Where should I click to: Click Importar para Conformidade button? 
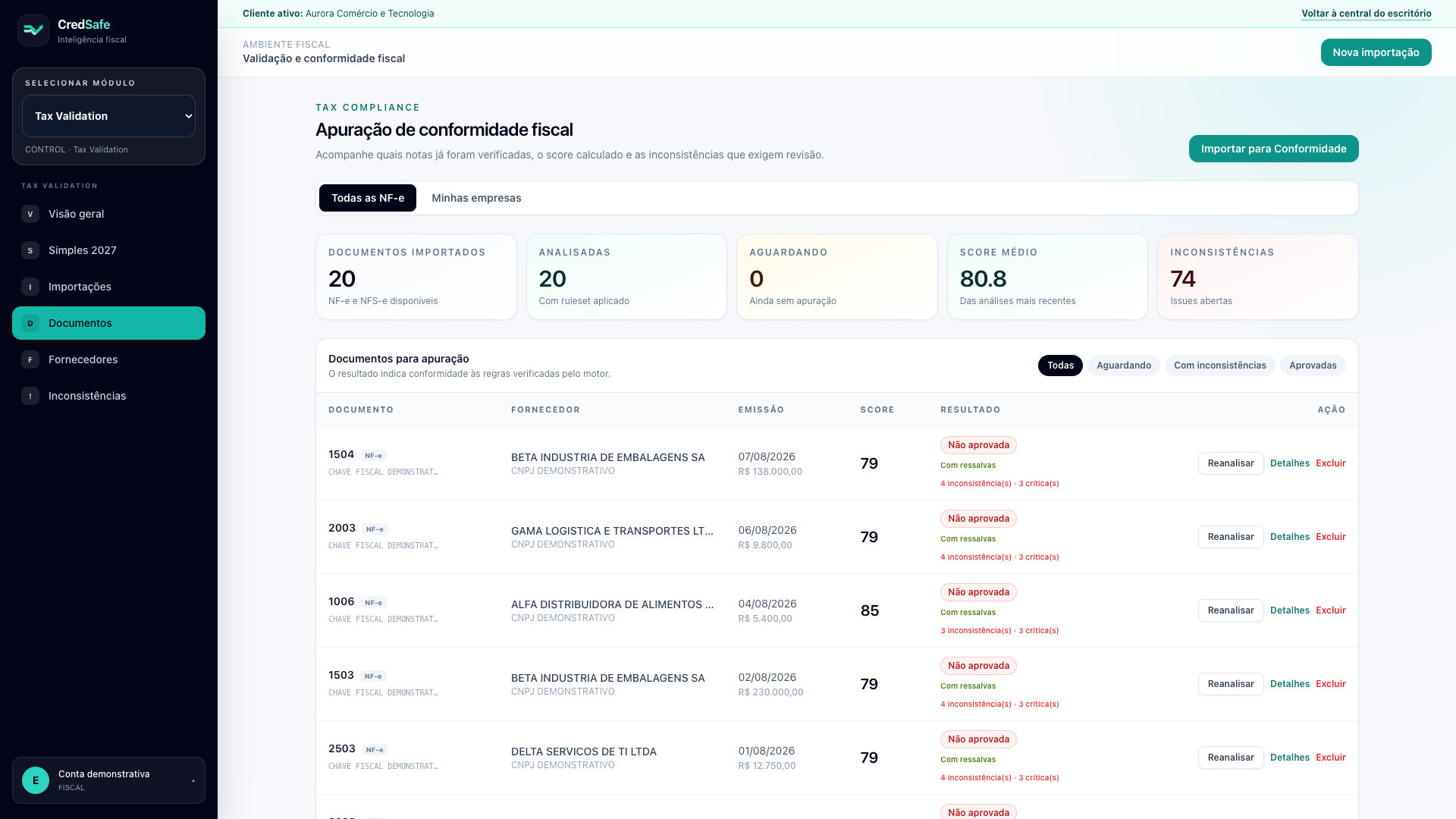[1273, 149]
